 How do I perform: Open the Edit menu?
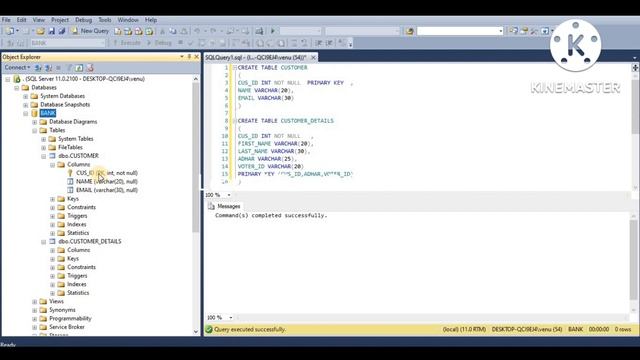[21, 20]
